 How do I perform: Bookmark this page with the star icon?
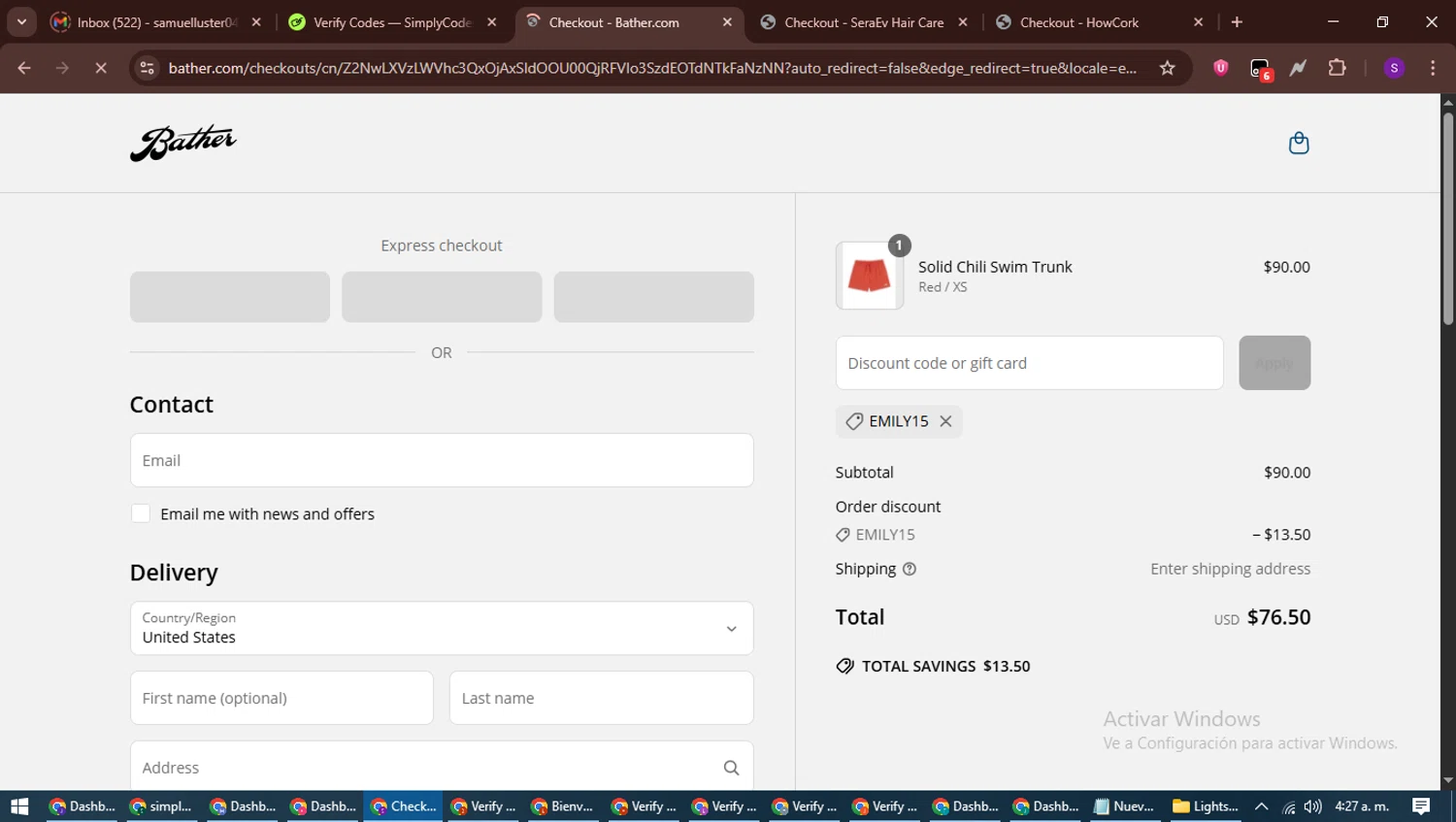pyautogui.click(x=1168, y=68)
